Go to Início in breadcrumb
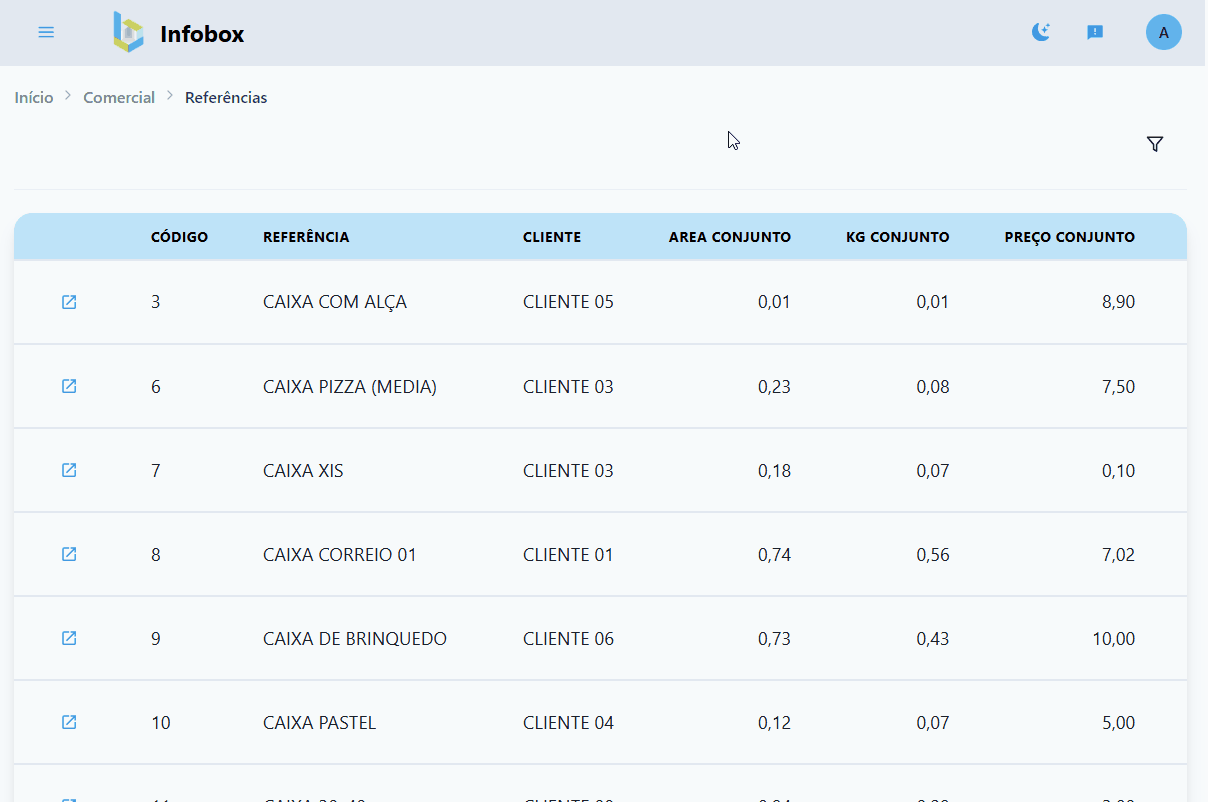This screenshot has height=802, width=1208. tap(34, 97)
